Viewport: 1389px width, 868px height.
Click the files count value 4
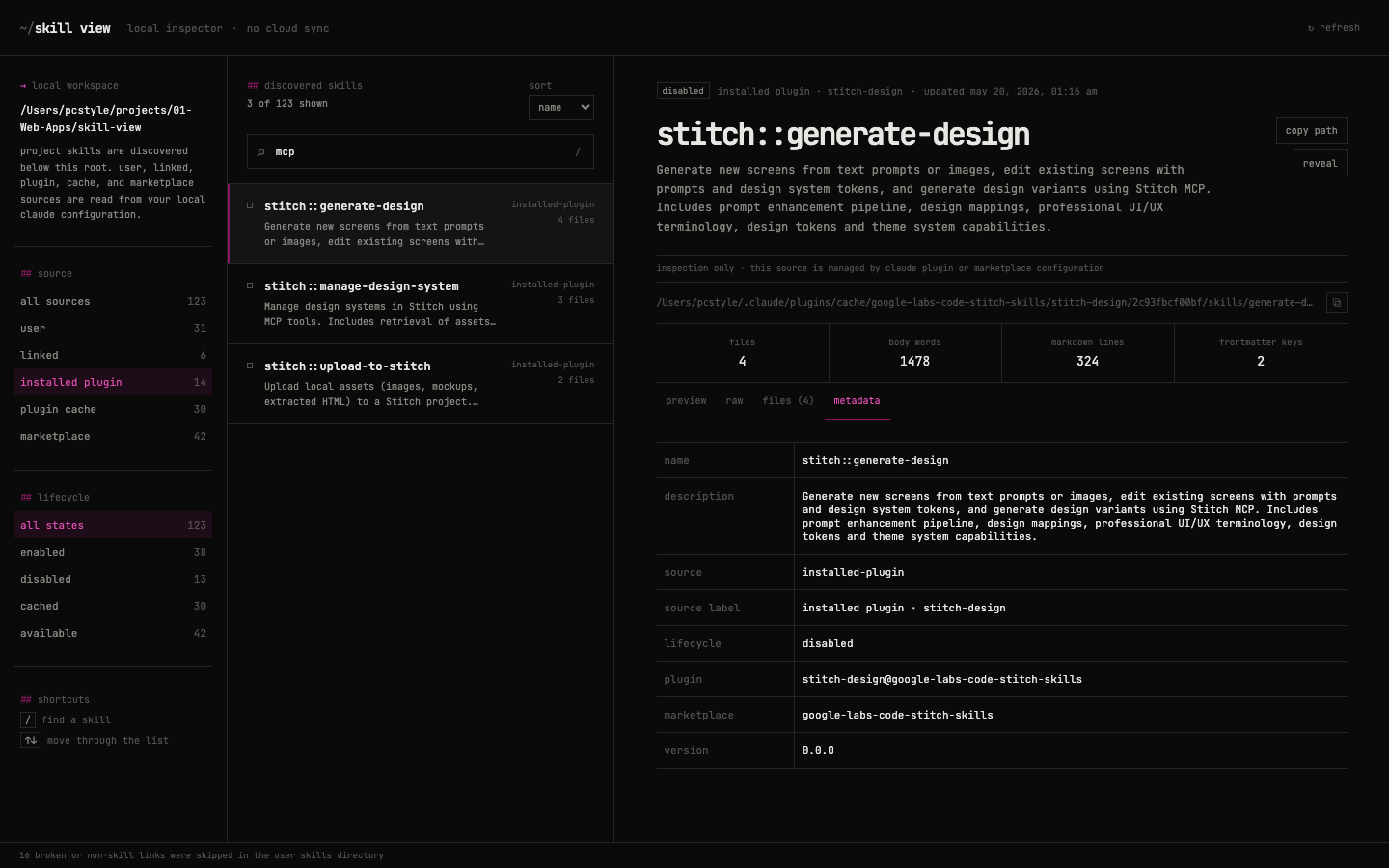click(742, 362)
